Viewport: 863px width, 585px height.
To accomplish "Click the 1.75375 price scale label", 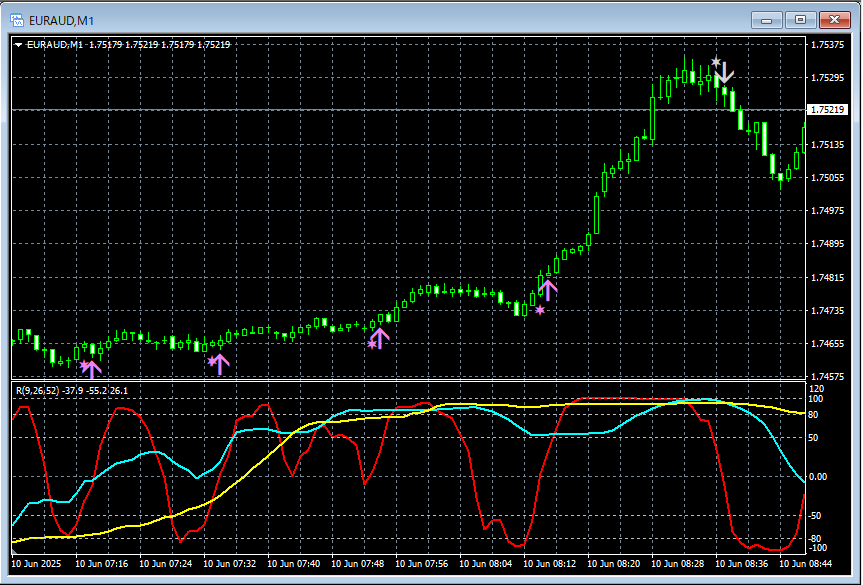I will 827,45.
